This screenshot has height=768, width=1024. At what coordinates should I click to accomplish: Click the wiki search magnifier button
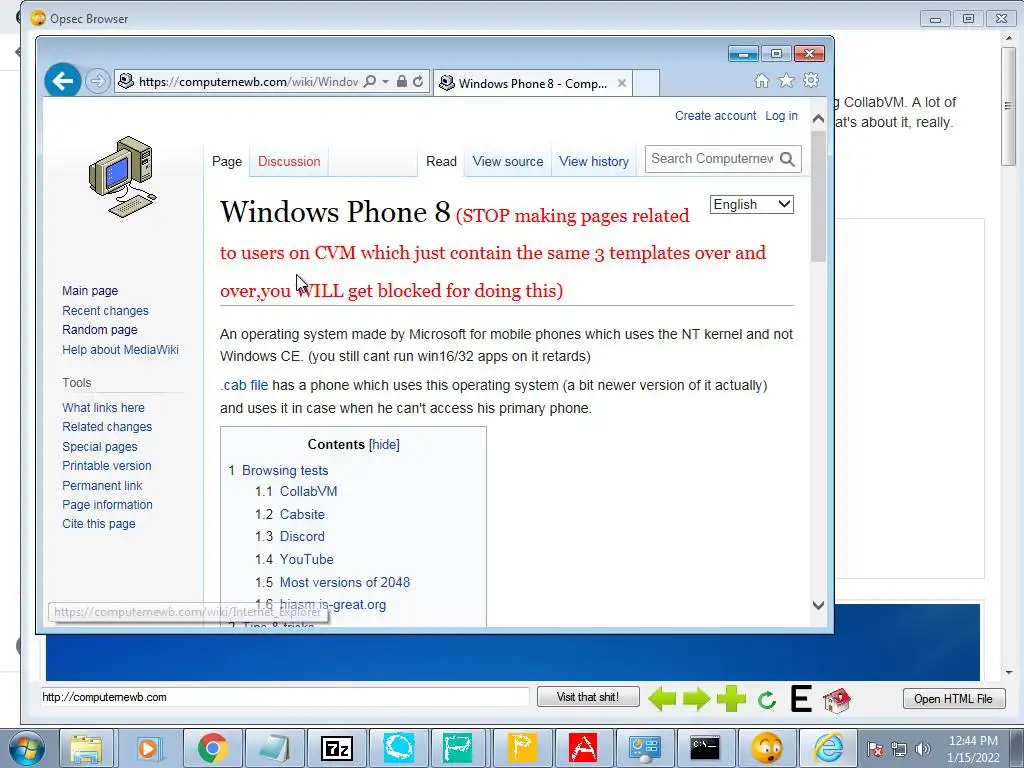(788, 159)
